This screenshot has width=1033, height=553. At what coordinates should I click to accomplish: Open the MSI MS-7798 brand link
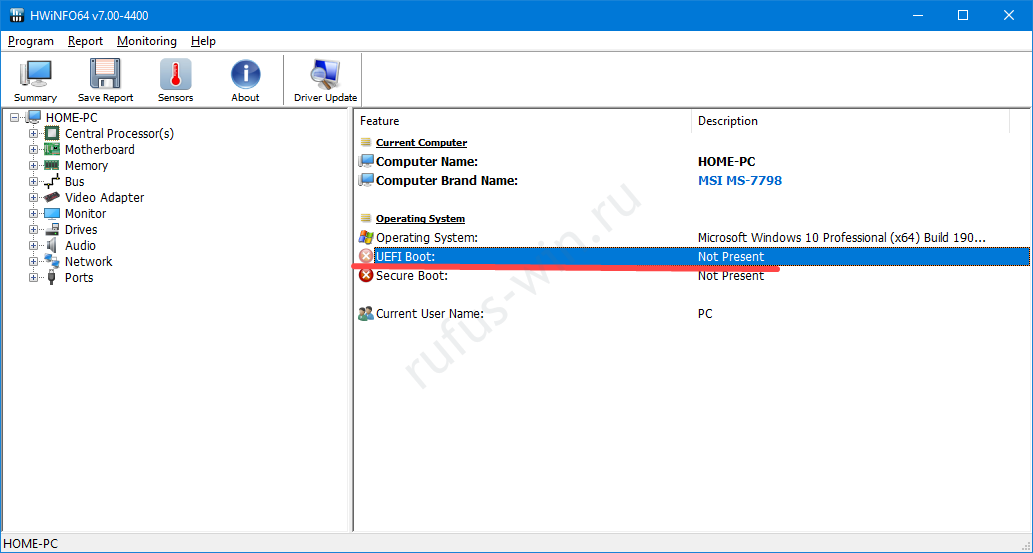tap(740, 181)
